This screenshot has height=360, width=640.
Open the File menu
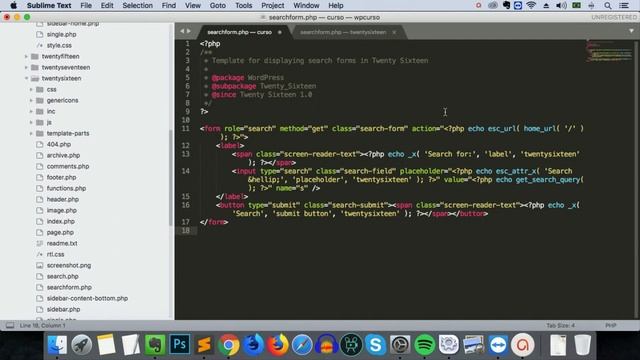pyautogui.click(x=86, y=5)
